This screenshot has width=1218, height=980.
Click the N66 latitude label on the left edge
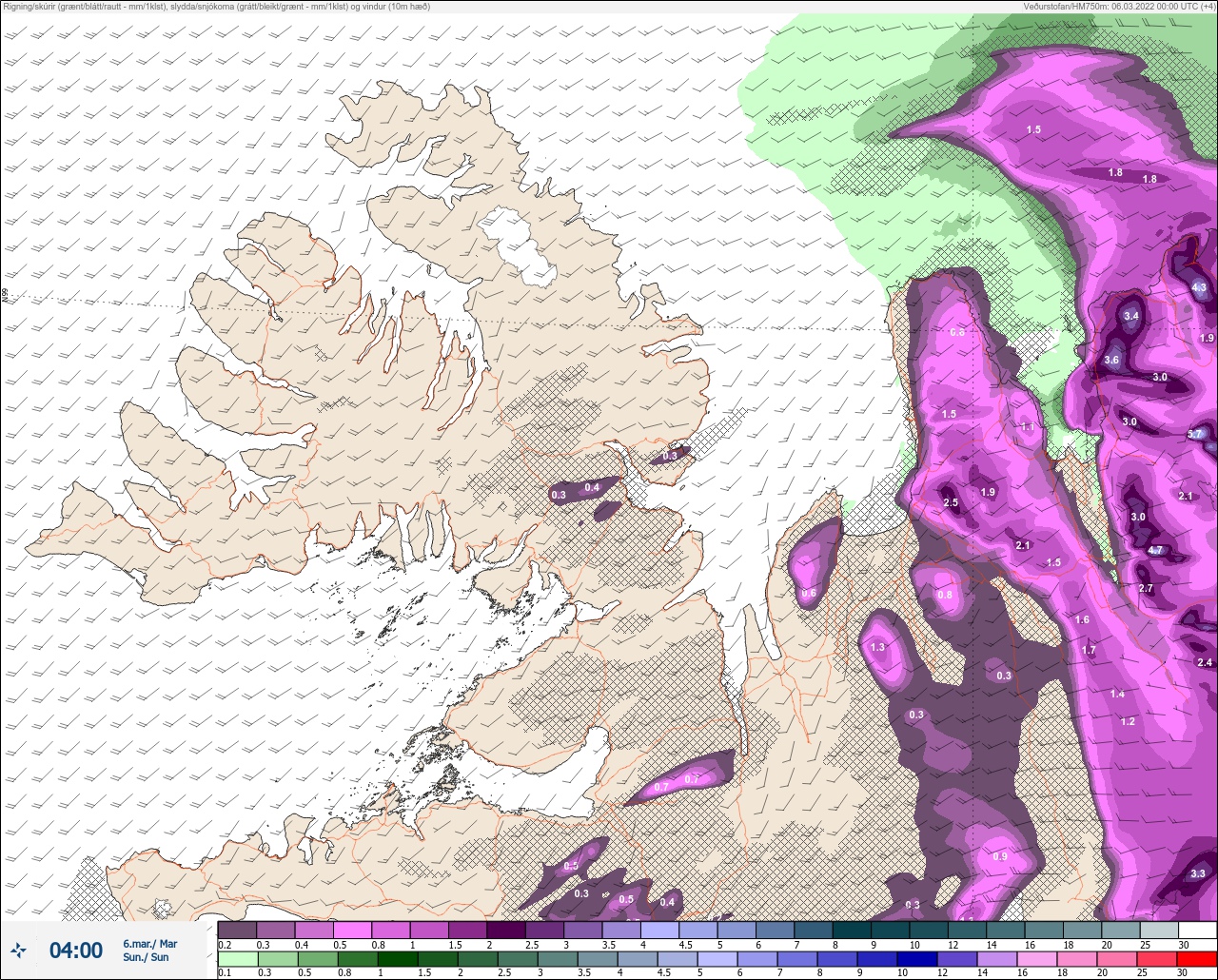pyautogui.click(x=6, y=297)
